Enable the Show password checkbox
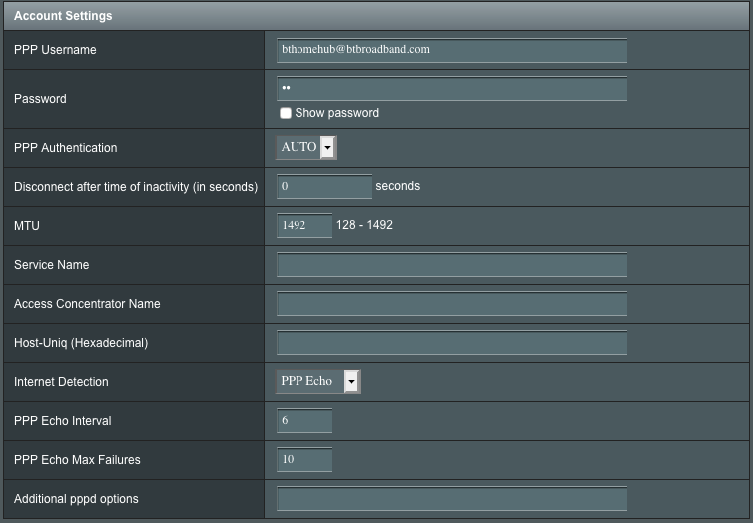Viewport: 753px width, 523px height. 286,114
